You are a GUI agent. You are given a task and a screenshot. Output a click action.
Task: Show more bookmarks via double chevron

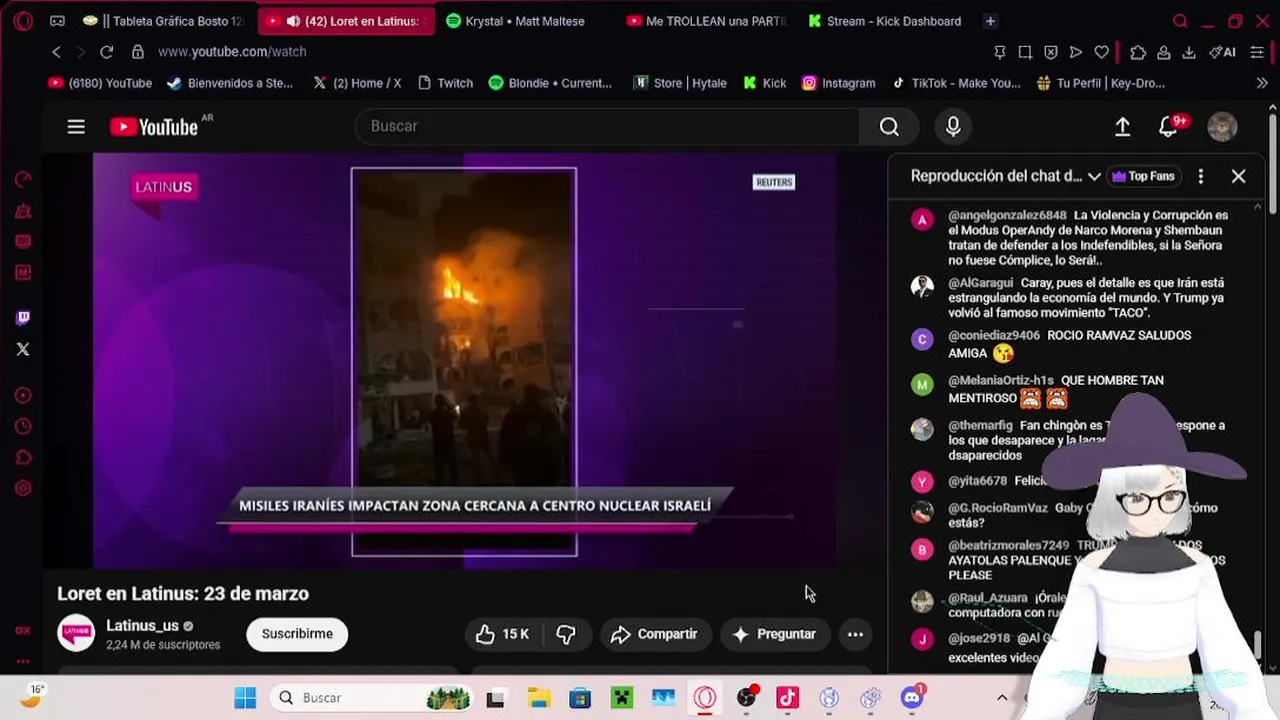[1261, 83]
